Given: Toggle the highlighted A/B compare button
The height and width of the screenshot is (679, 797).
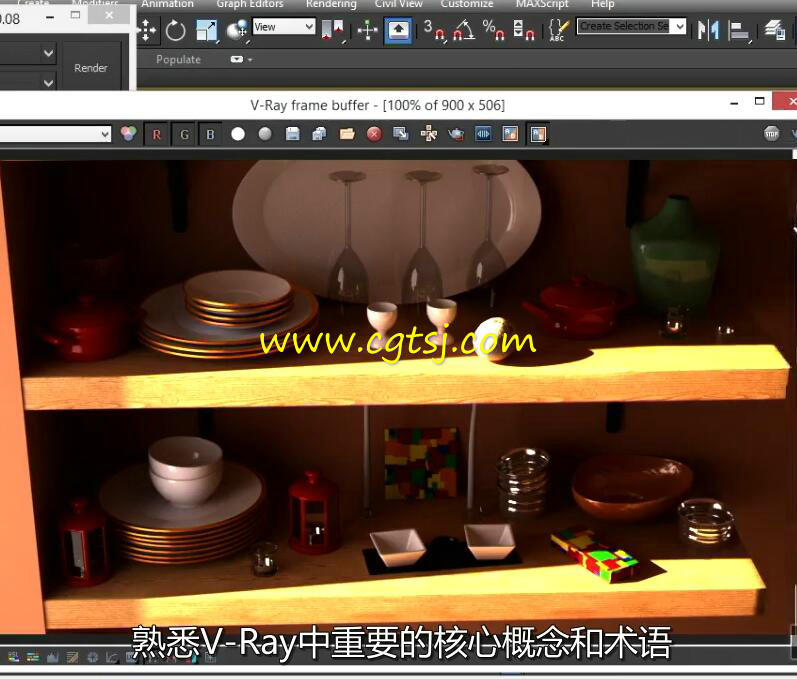Looking at the screenshot, I should click(x=537, y=134).
